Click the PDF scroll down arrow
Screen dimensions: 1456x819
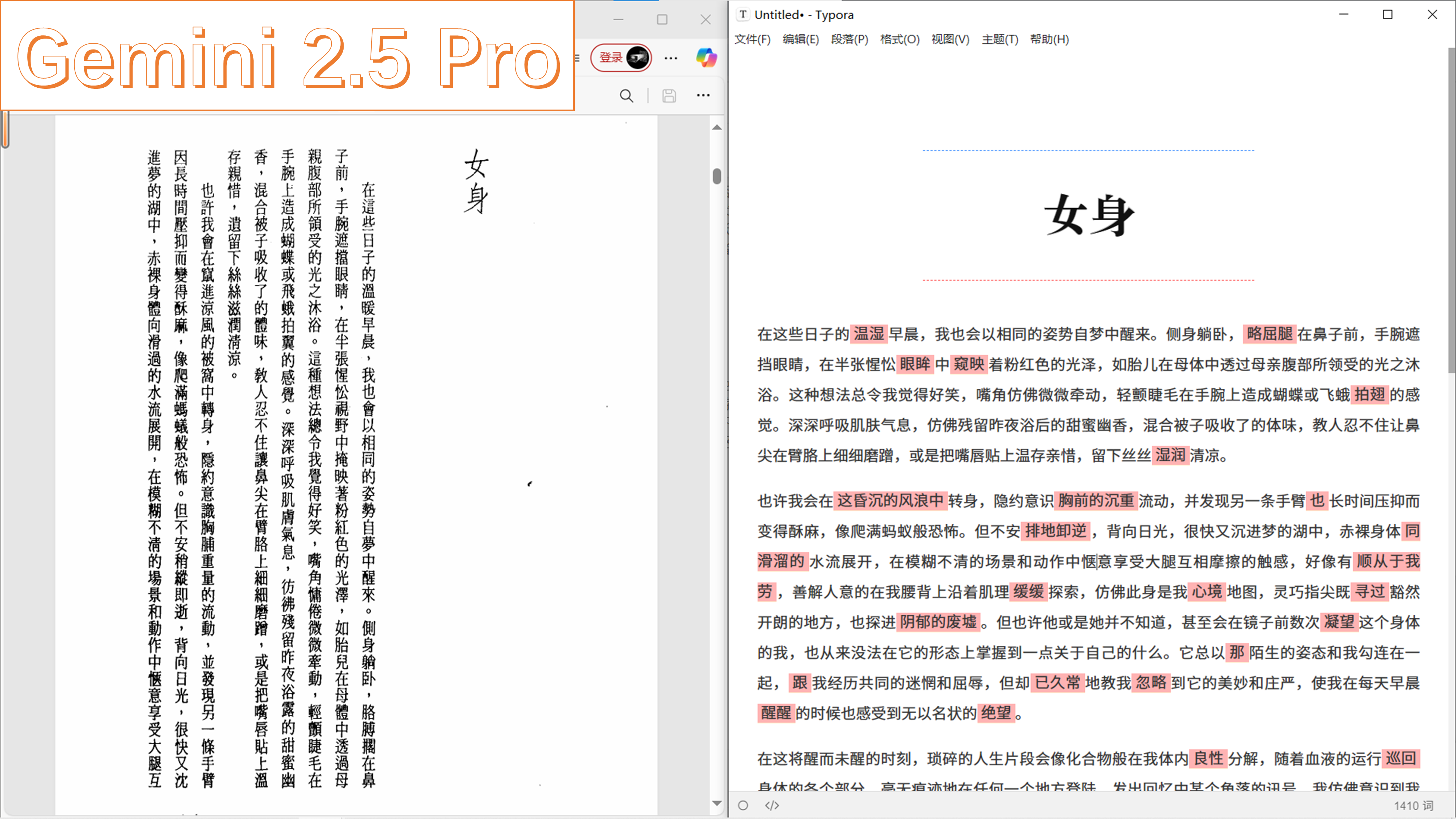coord(717,803)
